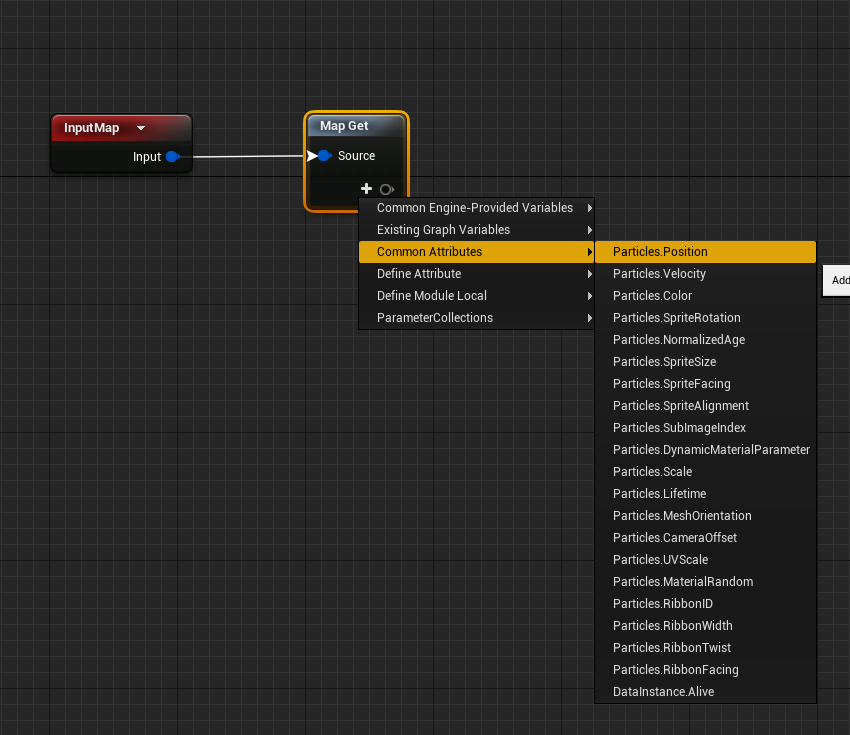Choose Particles.DynamicMaterialParameter attribute
Screen dimensions: 850x735
tap(705, 450)
